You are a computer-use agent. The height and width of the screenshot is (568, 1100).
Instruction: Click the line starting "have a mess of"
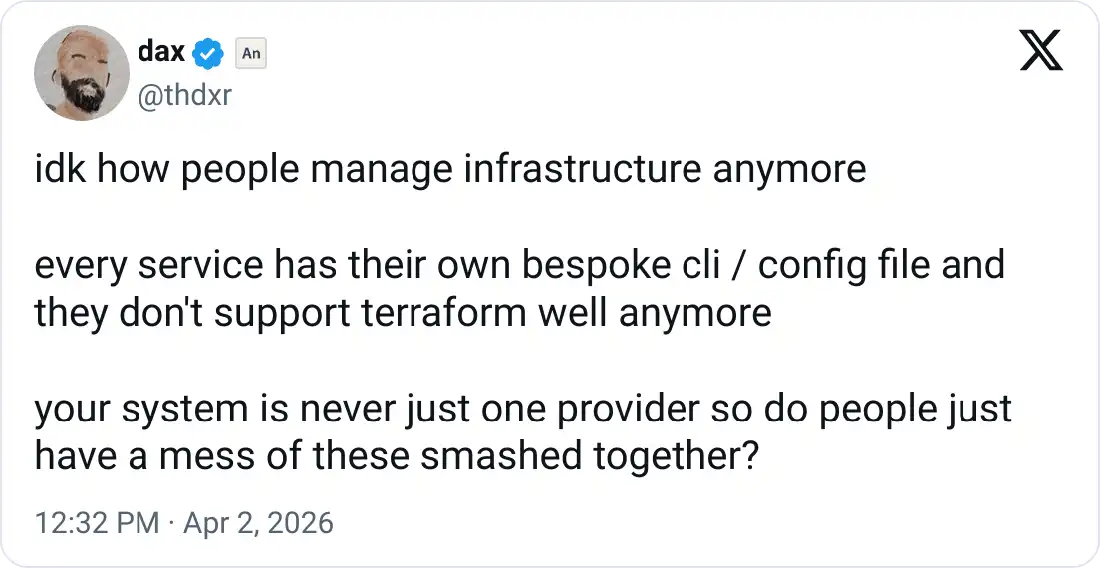[396, 456]
